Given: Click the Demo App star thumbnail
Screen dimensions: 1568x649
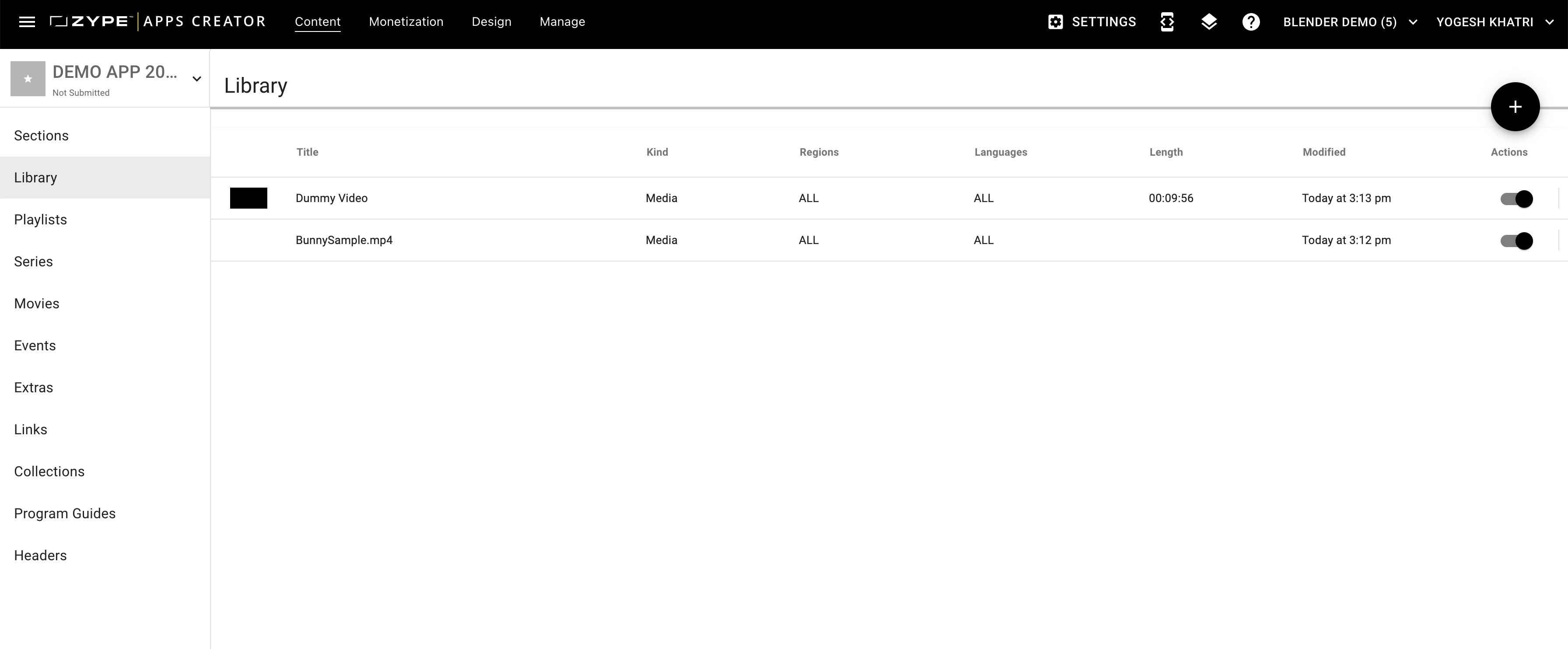Looking at the screenshot, I should tap(28, 78).
